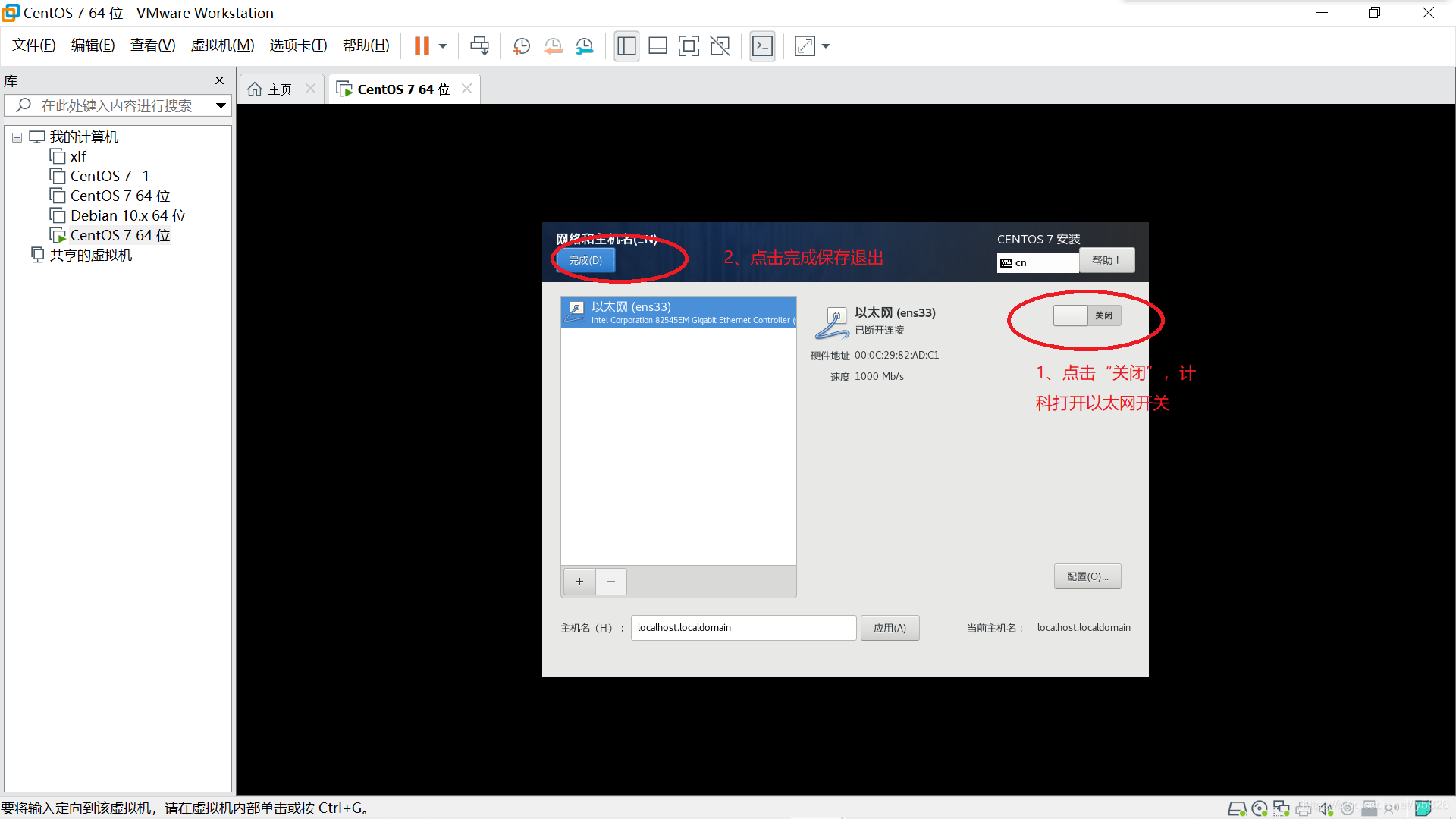Click the 已断开连接 status text
Image resolution: width=1456 pixels, height=819 pixels.
point(880,330)
